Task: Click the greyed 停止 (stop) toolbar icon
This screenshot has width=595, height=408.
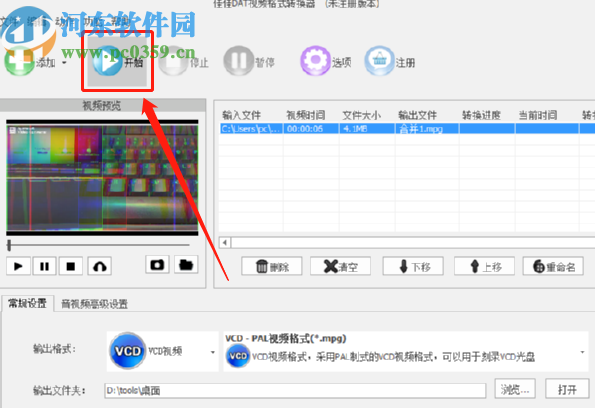Action: (173, 61)
